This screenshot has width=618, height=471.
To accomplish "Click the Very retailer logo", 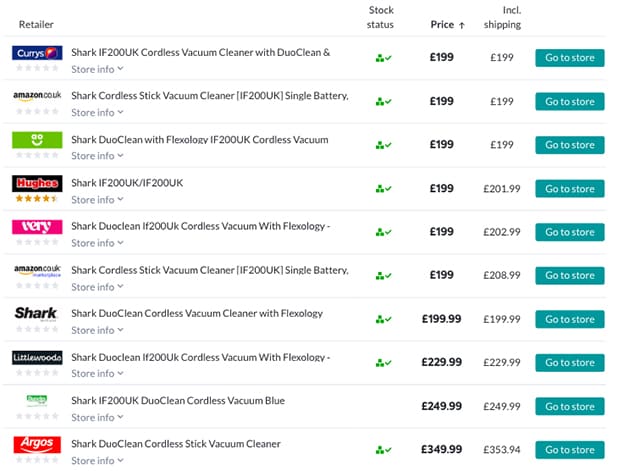I will click(37, 227).
